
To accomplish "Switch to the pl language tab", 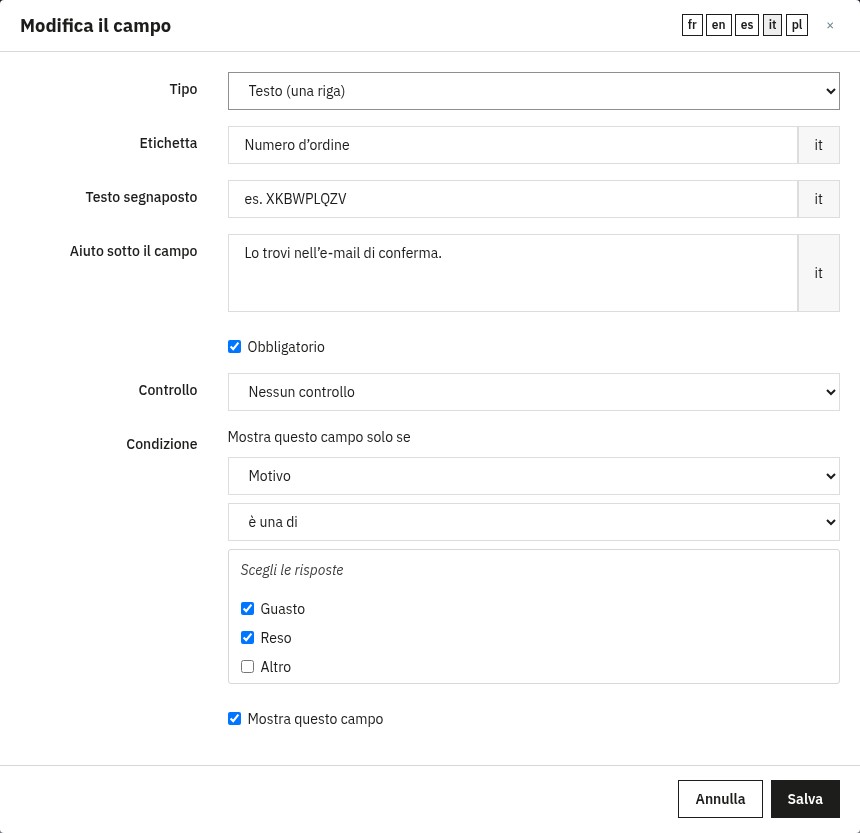I will pyautogui.click(x=797, y=25).
